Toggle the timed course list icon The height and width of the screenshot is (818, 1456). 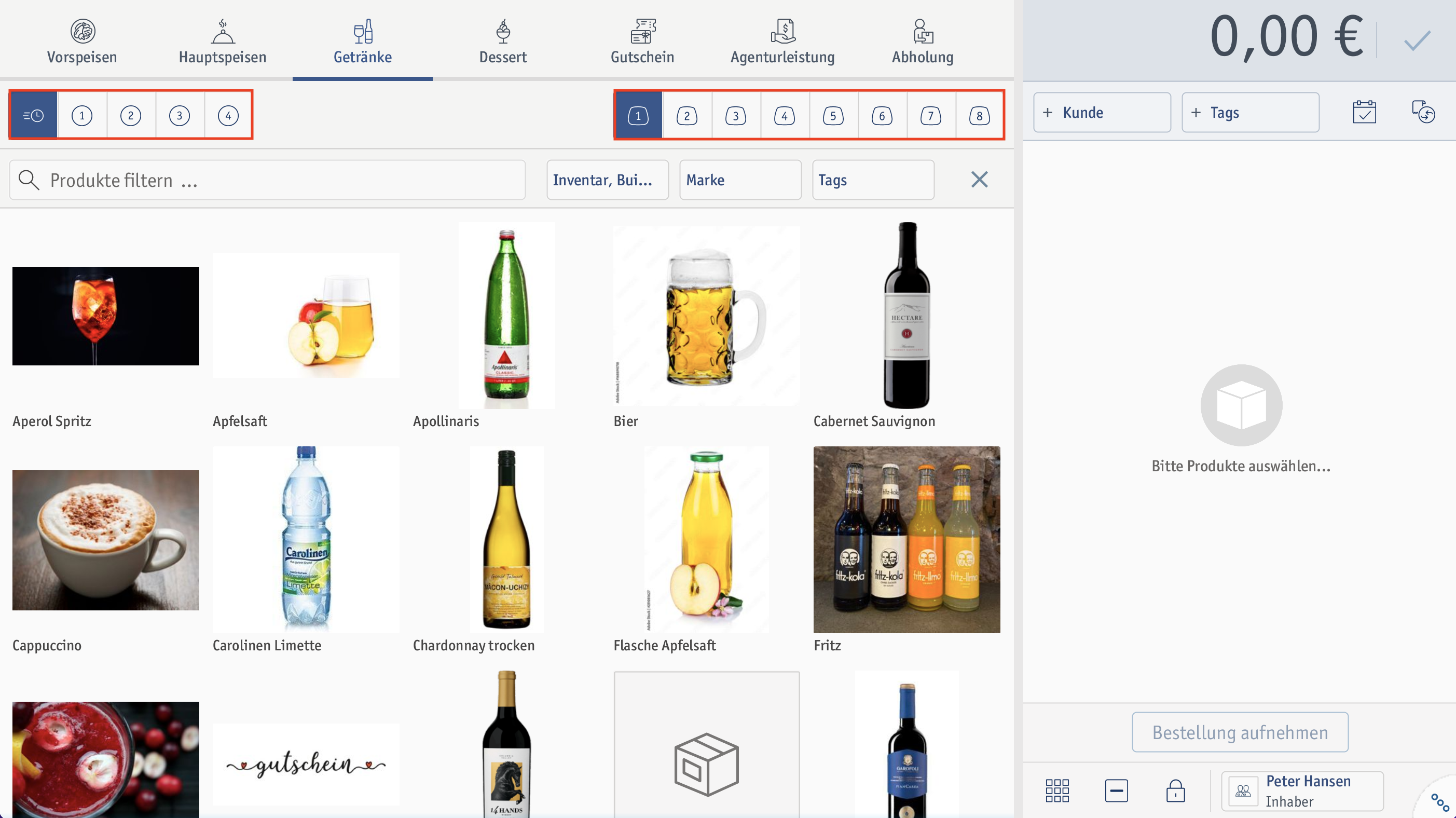point(33,115)
